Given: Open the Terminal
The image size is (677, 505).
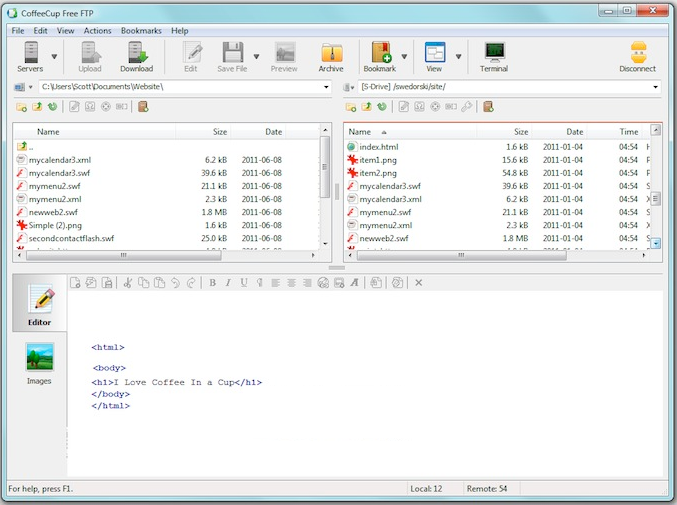Looking at the screenshot, I should [x=494, y=56].
